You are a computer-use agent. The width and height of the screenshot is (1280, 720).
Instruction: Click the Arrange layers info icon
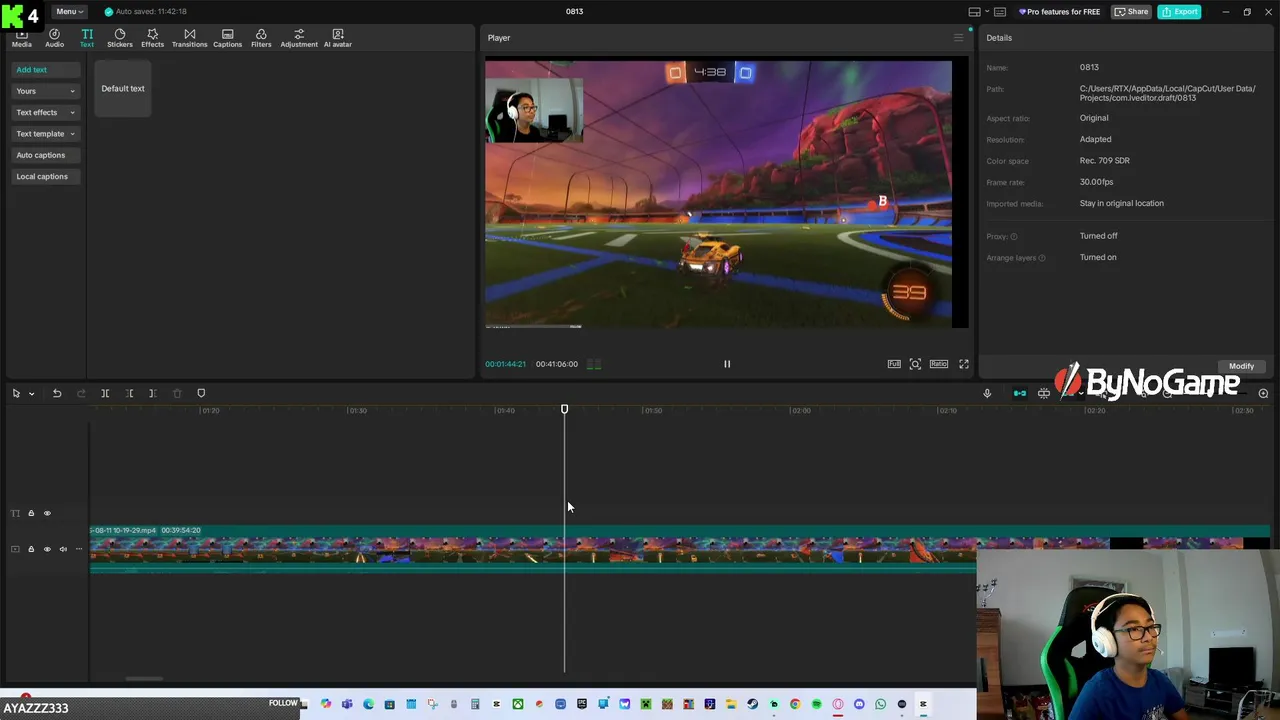1041,258
